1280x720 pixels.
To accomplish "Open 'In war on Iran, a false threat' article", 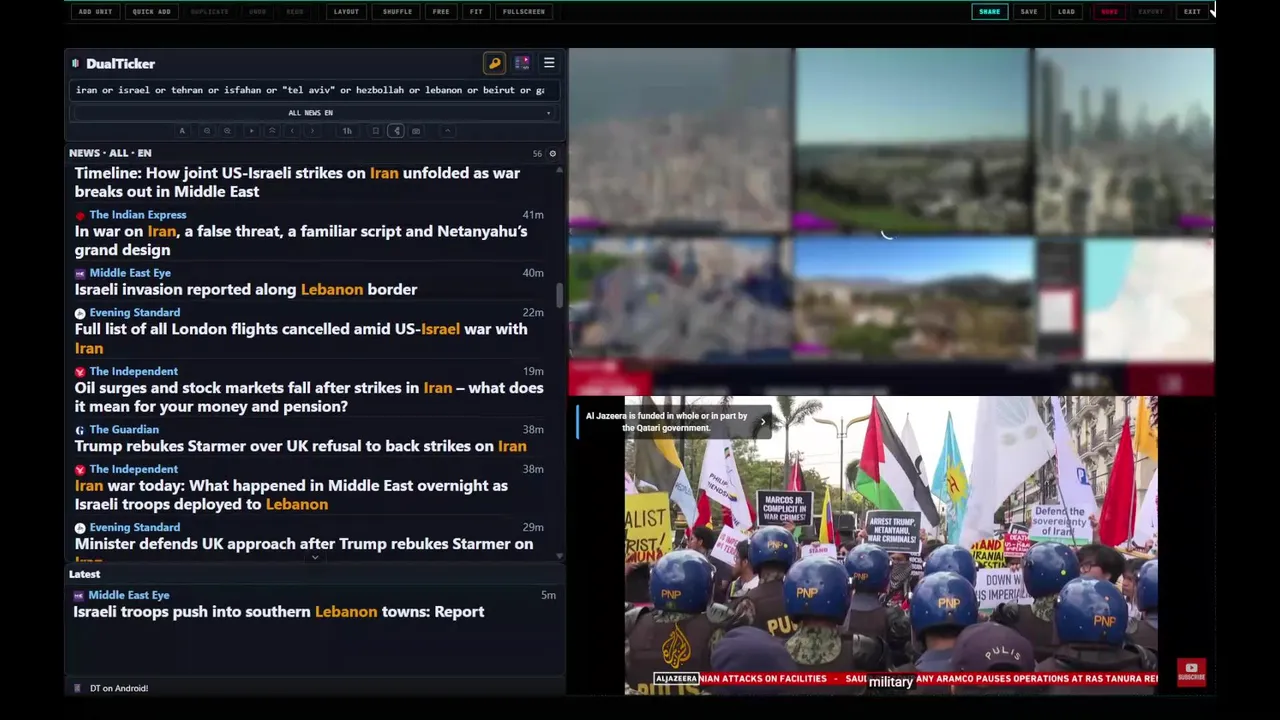I will tap(301, 240).
